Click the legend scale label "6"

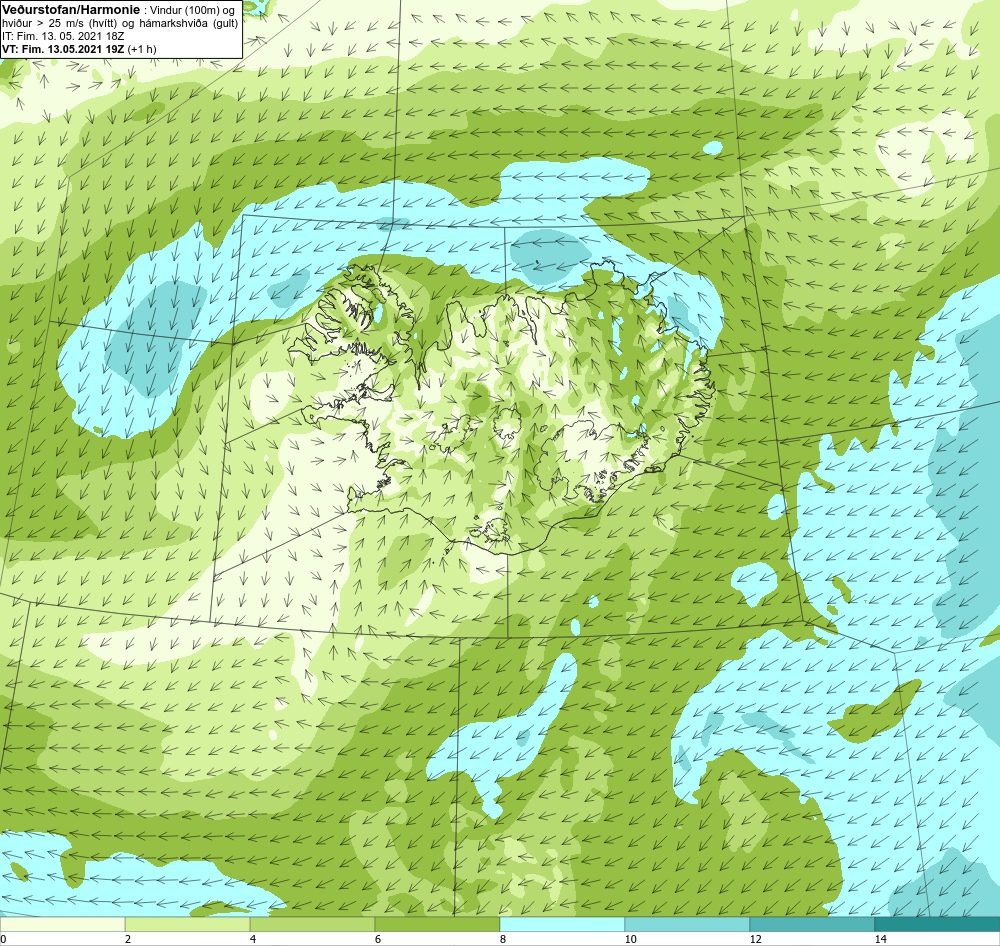[378, 938]
